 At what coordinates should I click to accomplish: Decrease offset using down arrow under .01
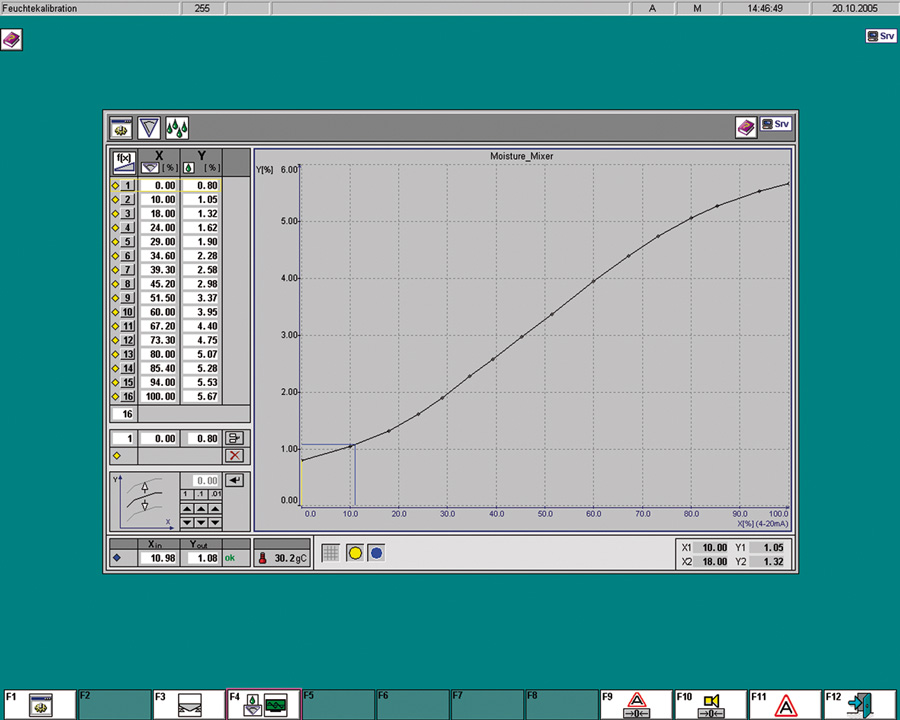[x=215, y=522]
